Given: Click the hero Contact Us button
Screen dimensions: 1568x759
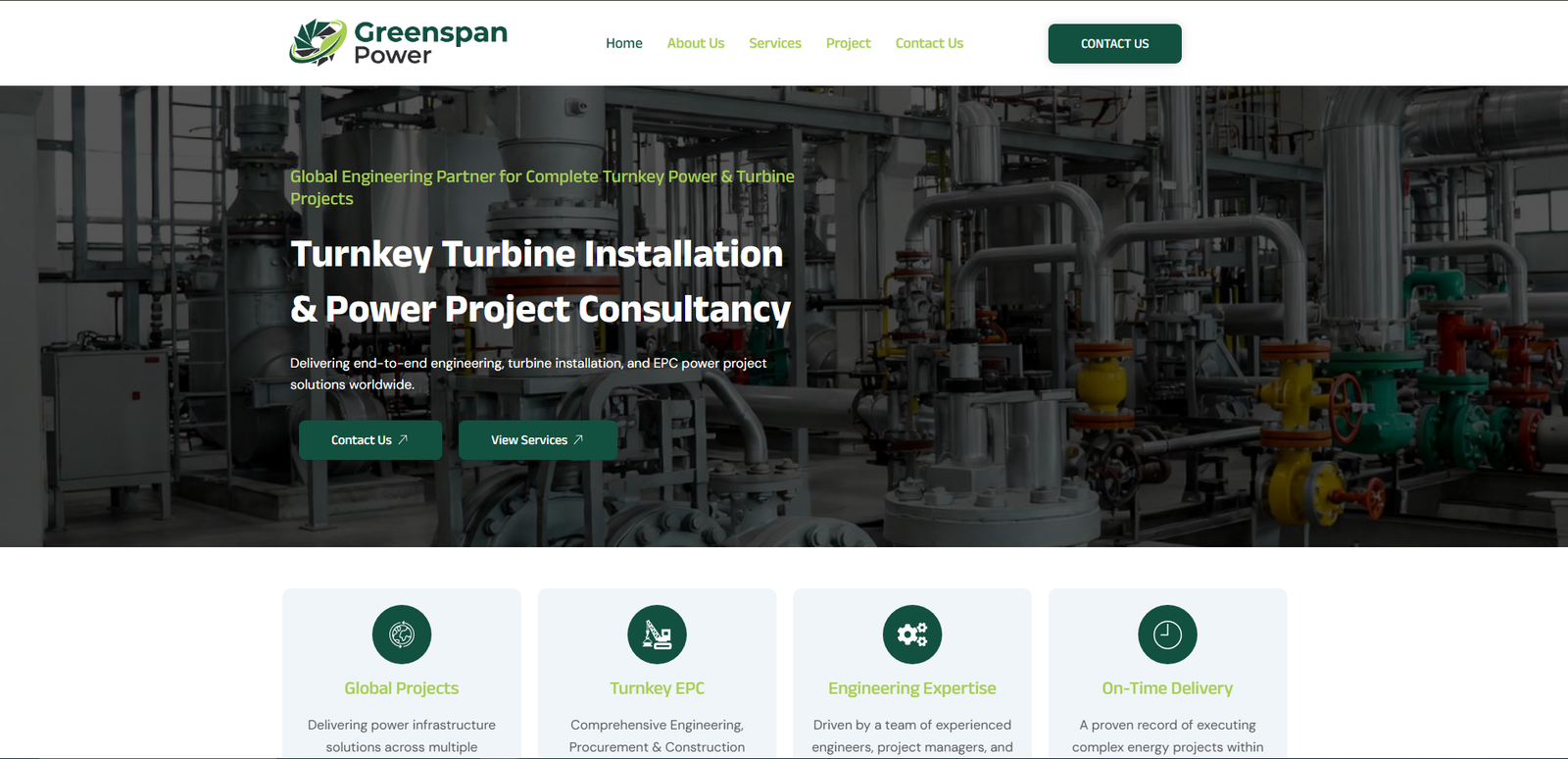Looking at the screenshot, I should 370,440.
